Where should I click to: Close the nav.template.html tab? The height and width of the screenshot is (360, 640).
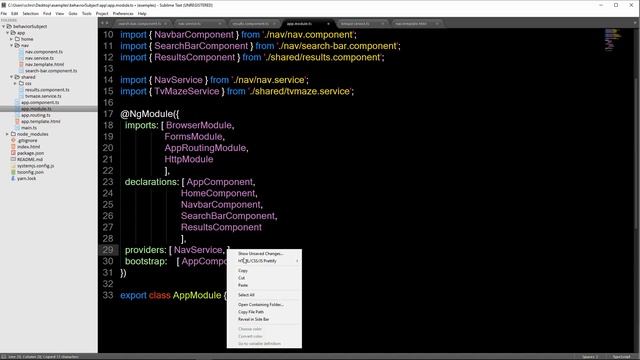[x=437, y=24]
